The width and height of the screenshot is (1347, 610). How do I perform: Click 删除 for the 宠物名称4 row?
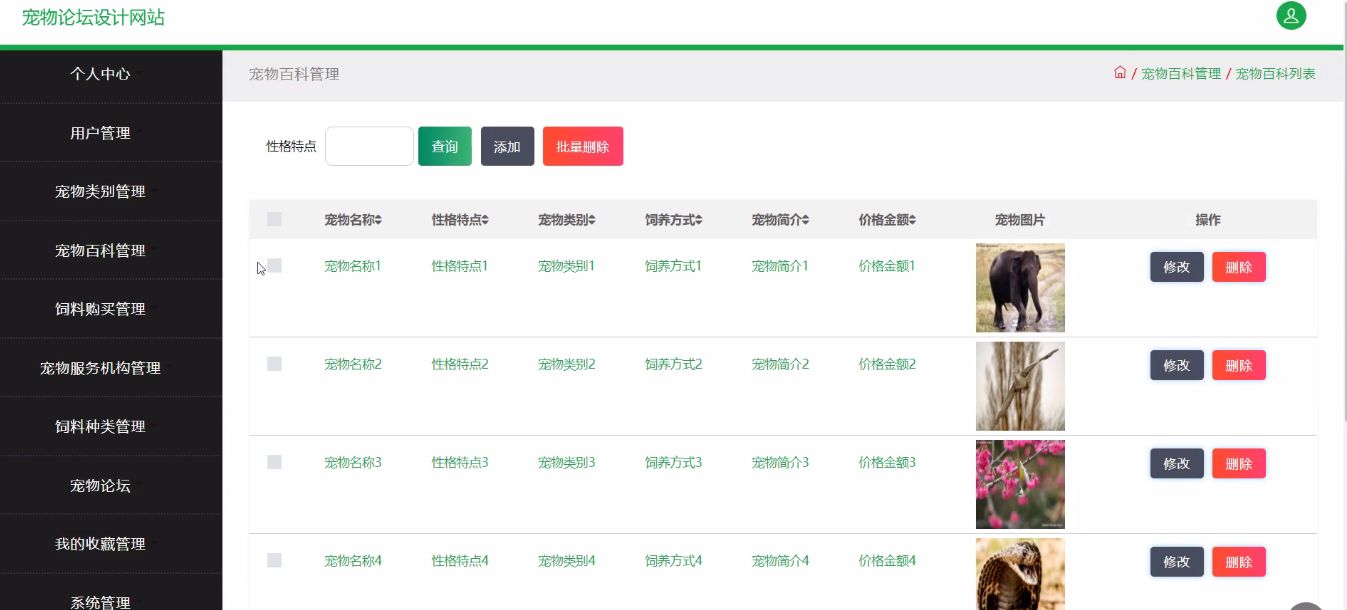(x=1239, y=562)
